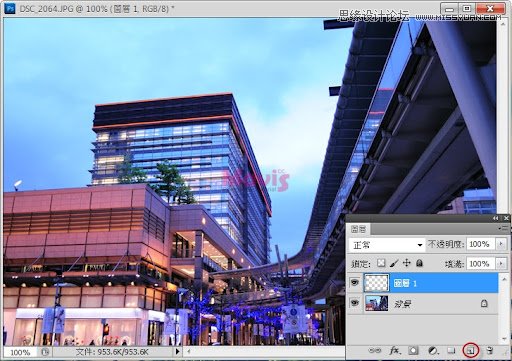Click the link layers icon
512x361 pixels.
[375, 350]
